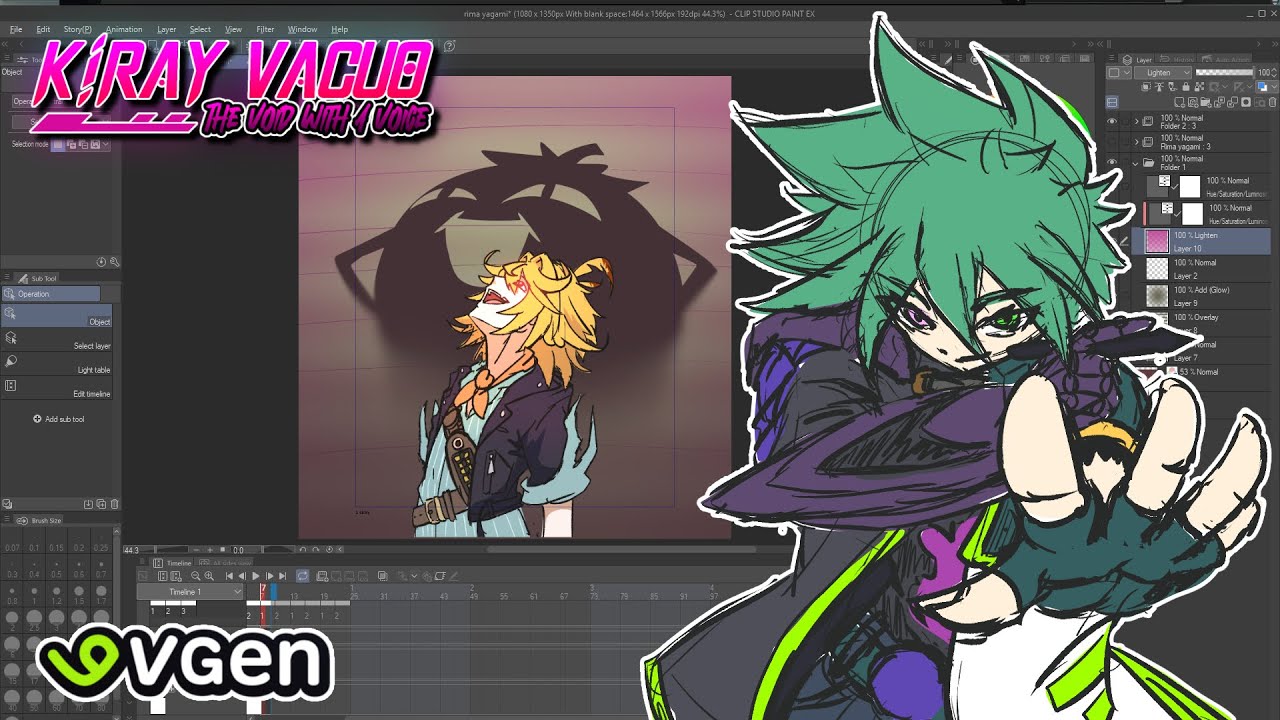This screenshot has width=1280, height=720.
Task: Expand the Rima yagami : 3 folder
Action: pos(1136,142)
